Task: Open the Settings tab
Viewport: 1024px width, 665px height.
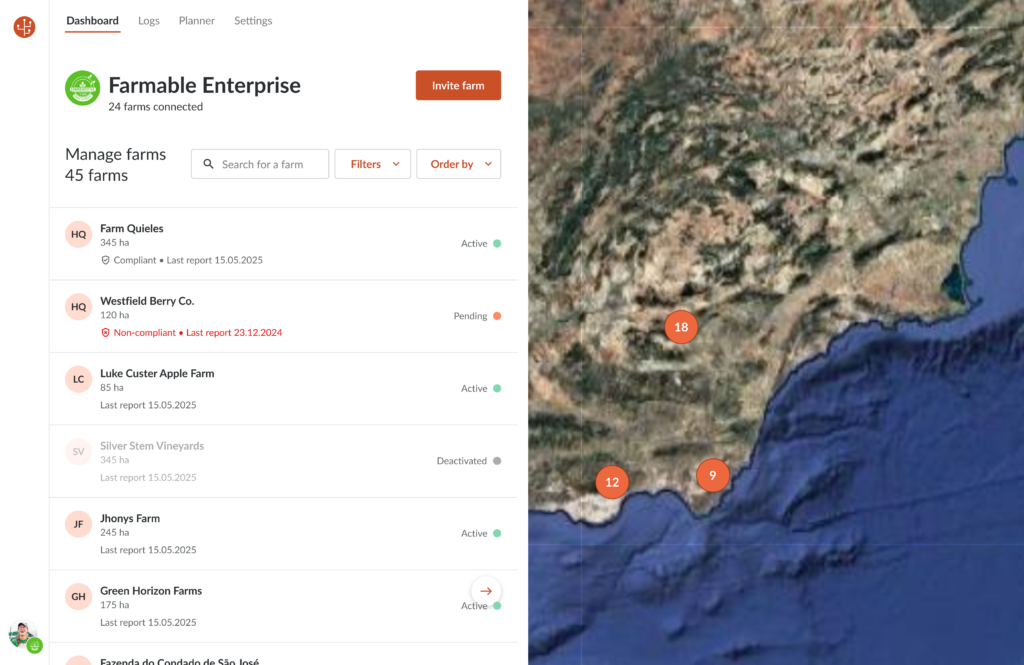Action: click(253, 21)
